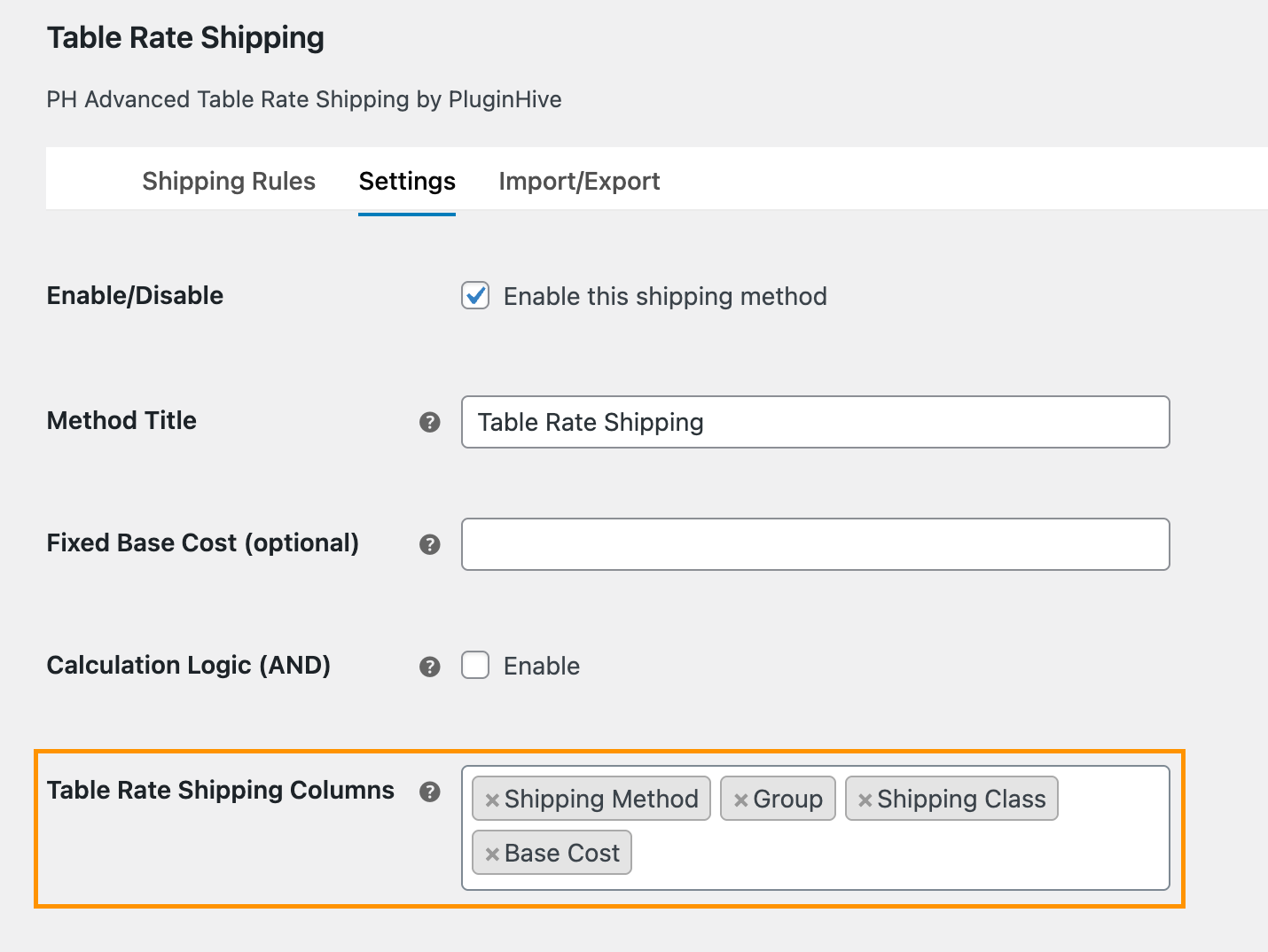Viewport: 1268px width, 952px height.
Task: Remove the Shipping Method column tag
Action: (x=492, y=800)
